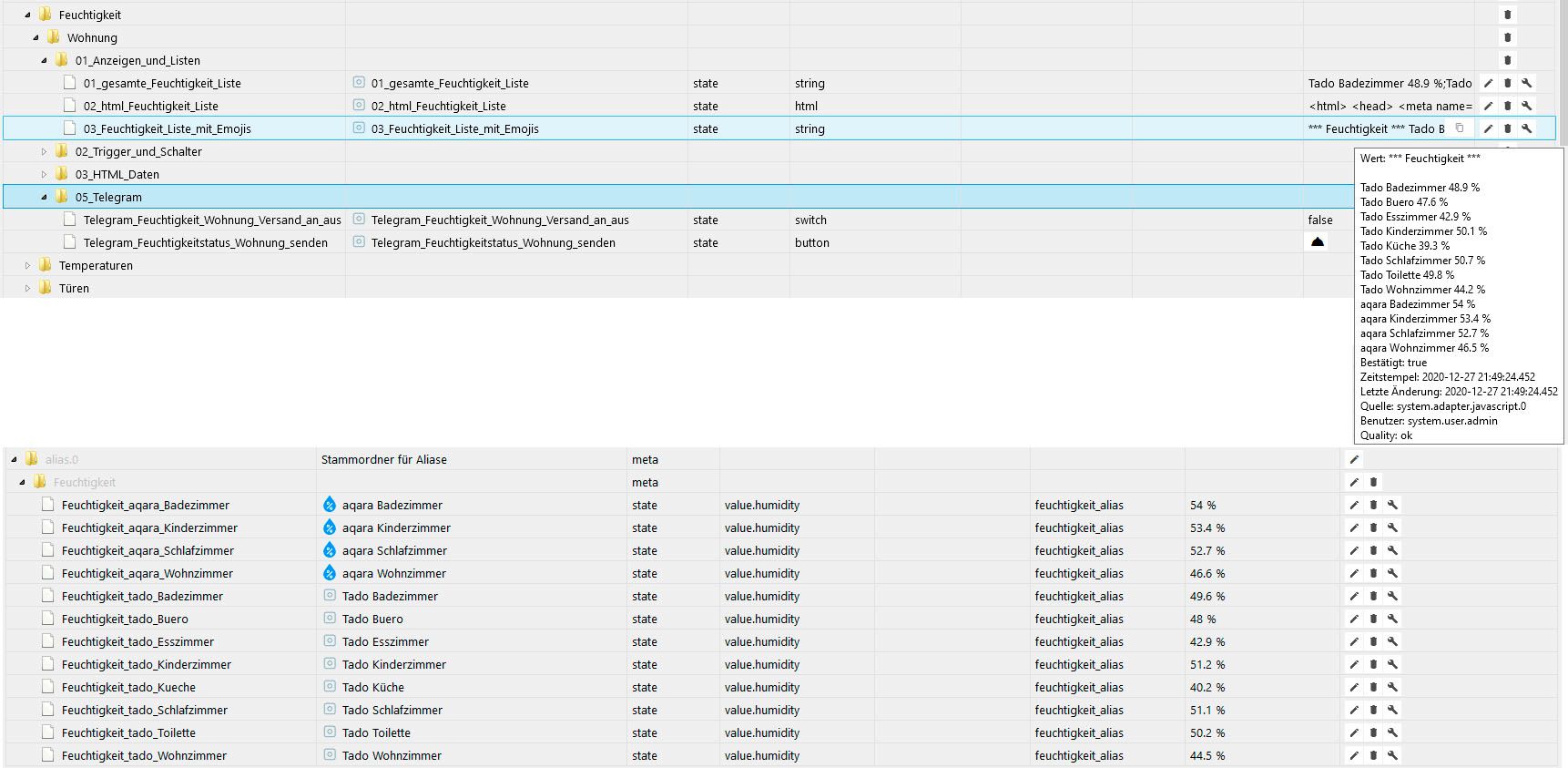The height and width of the screenshot is (768, 1568).
Task: Expand the Türen folder
Action: pos(27,288)
